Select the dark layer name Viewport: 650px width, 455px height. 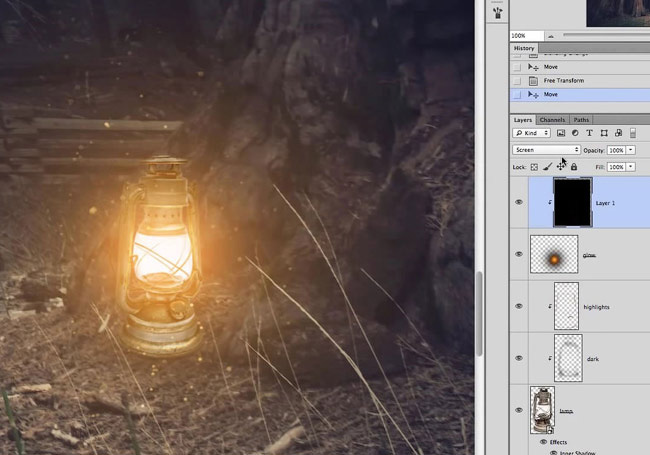click(593, 359)
